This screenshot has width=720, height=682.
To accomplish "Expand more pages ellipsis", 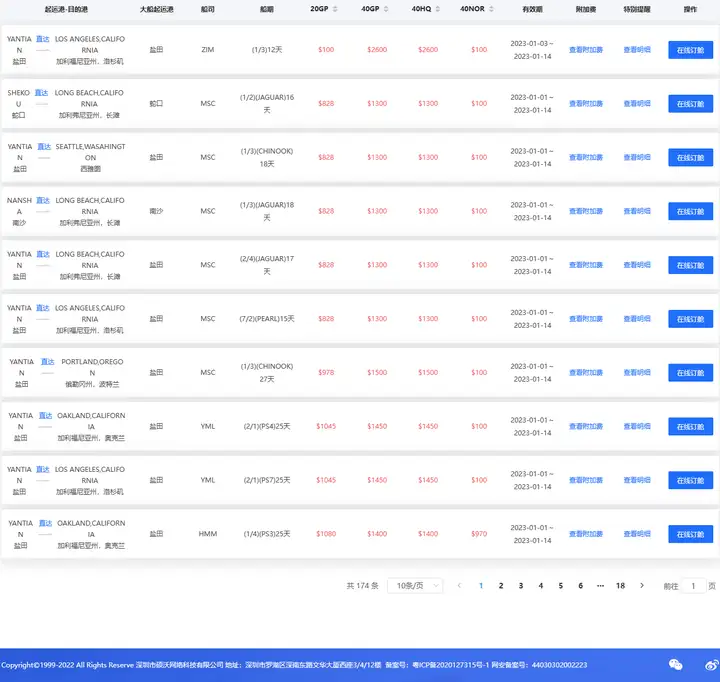I will [x=600, y=586].
